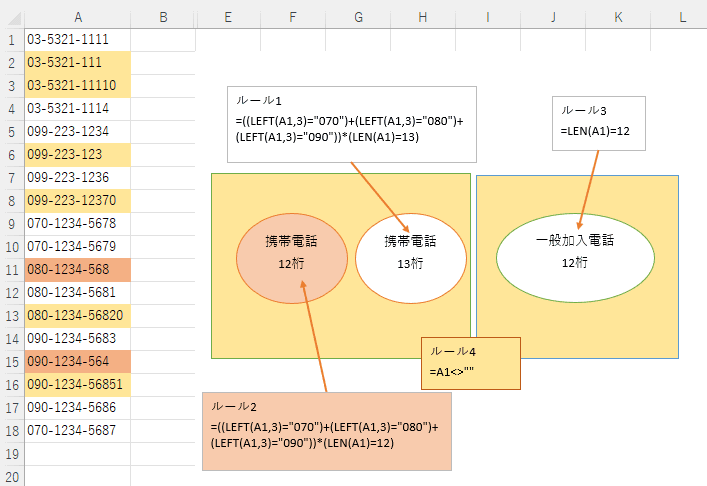The height and width of the screenshot is (486, 707).
Task: Click cell with 099-223-1234
Action: [78, 132]
